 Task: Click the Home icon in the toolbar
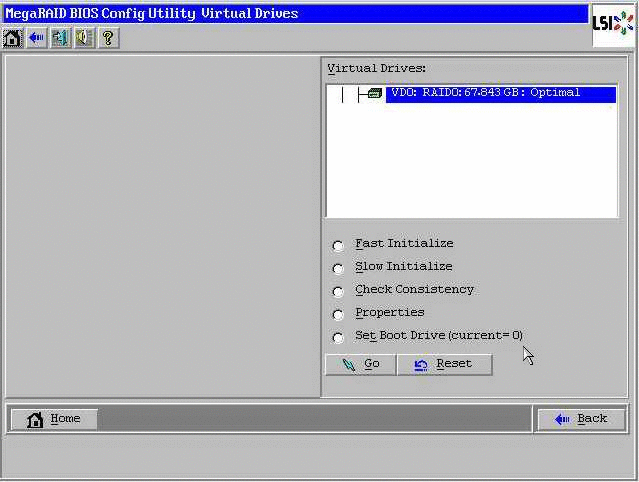click(13, 38)
